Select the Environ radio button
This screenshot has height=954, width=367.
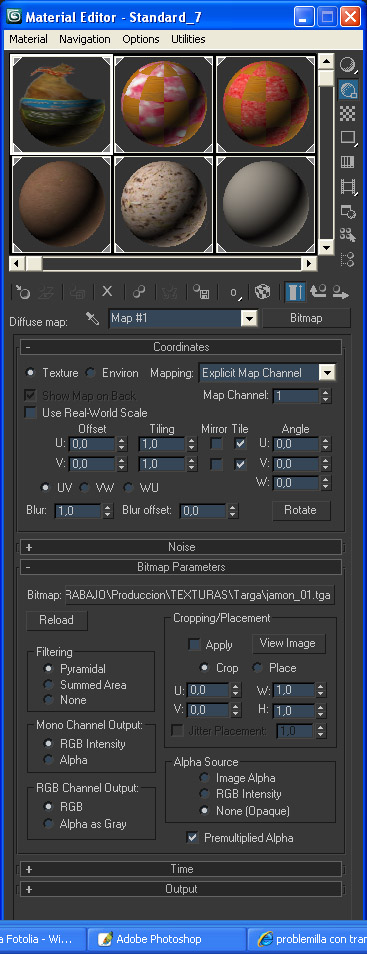coord(90,373)
